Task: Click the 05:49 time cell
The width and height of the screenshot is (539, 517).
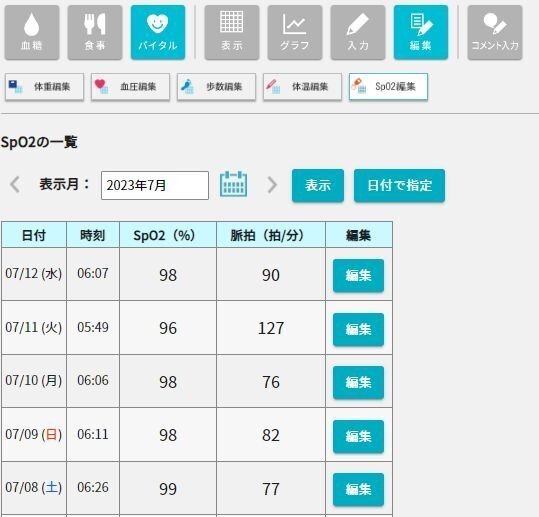Action: point(93,327)
